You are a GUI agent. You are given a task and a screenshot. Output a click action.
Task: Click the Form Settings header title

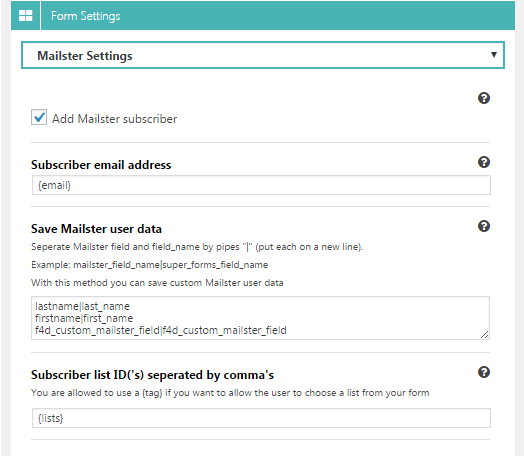86,16
